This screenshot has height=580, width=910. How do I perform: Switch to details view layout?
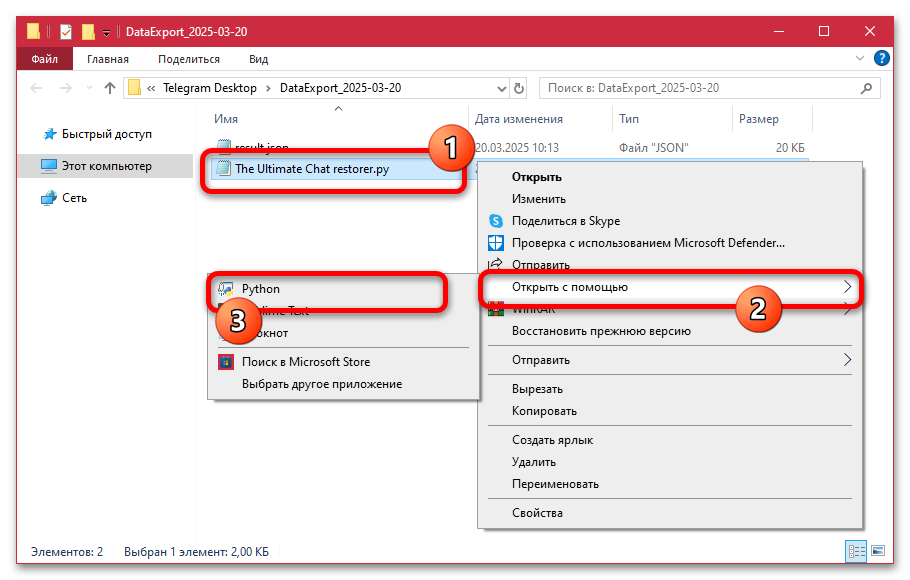pyautogui.click(x=856, y=551)
